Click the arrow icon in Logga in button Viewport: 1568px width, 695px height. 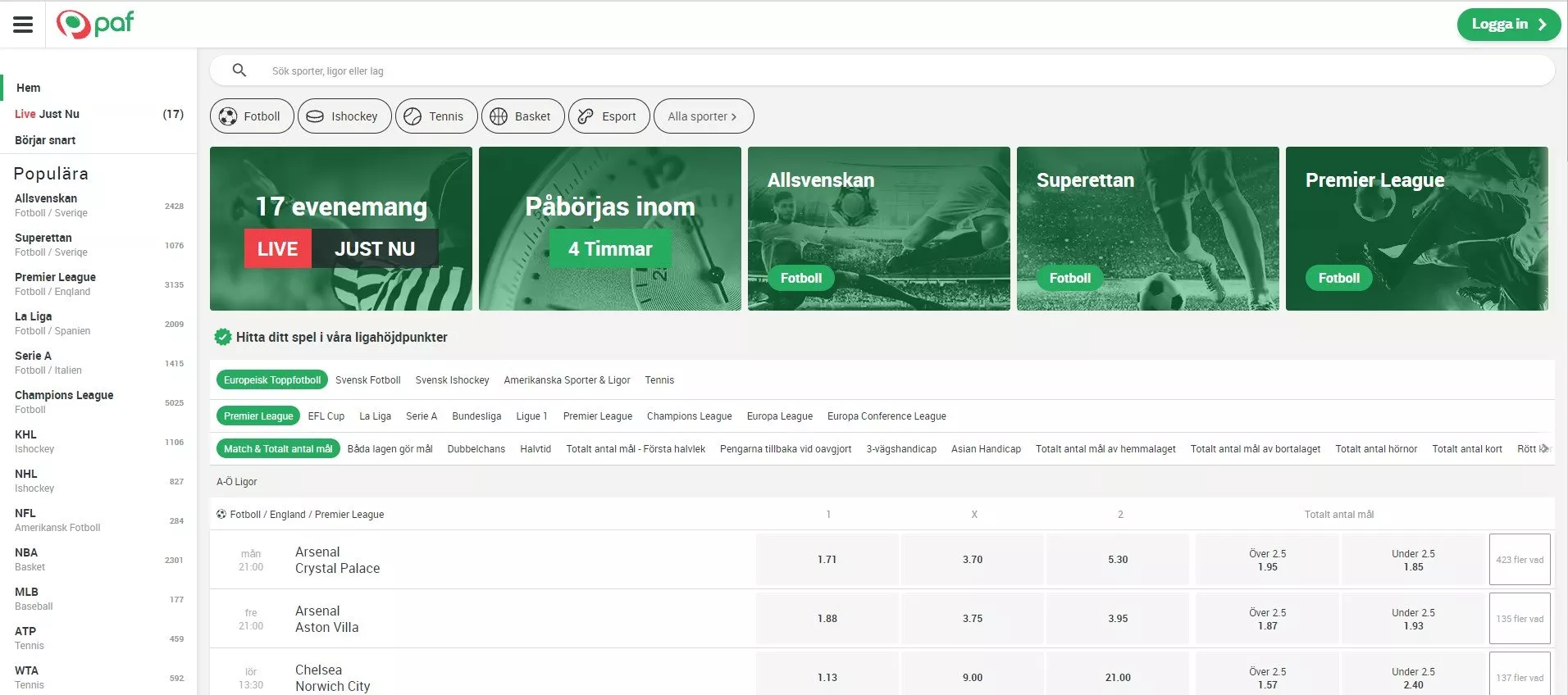[1543, 25]
